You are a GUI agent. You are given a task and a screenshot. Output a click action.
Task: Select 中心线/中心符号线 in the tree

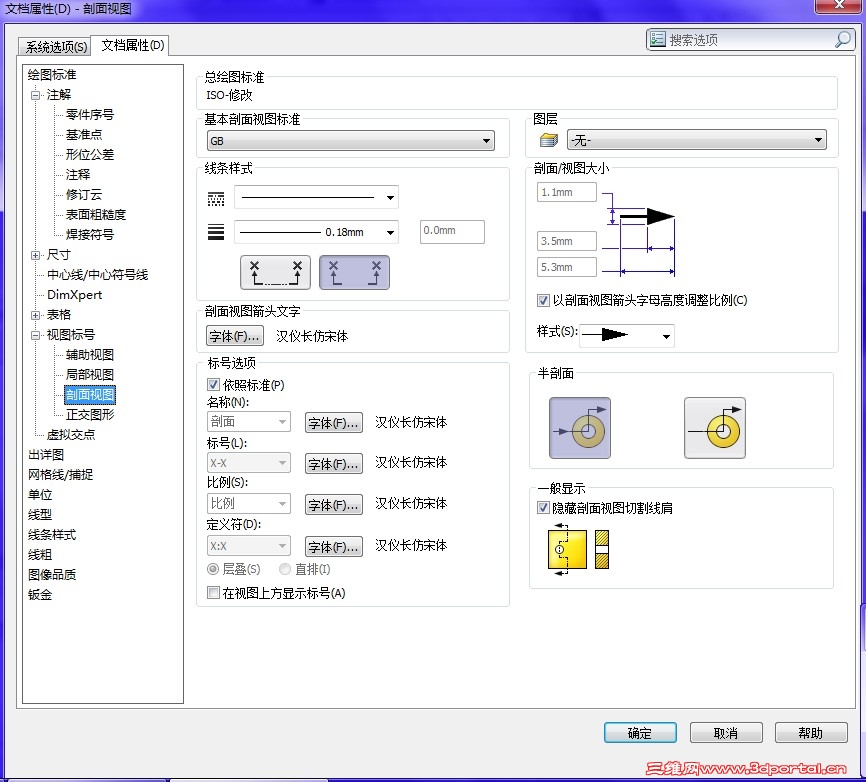pyautogui.click(x=98, y=275)
